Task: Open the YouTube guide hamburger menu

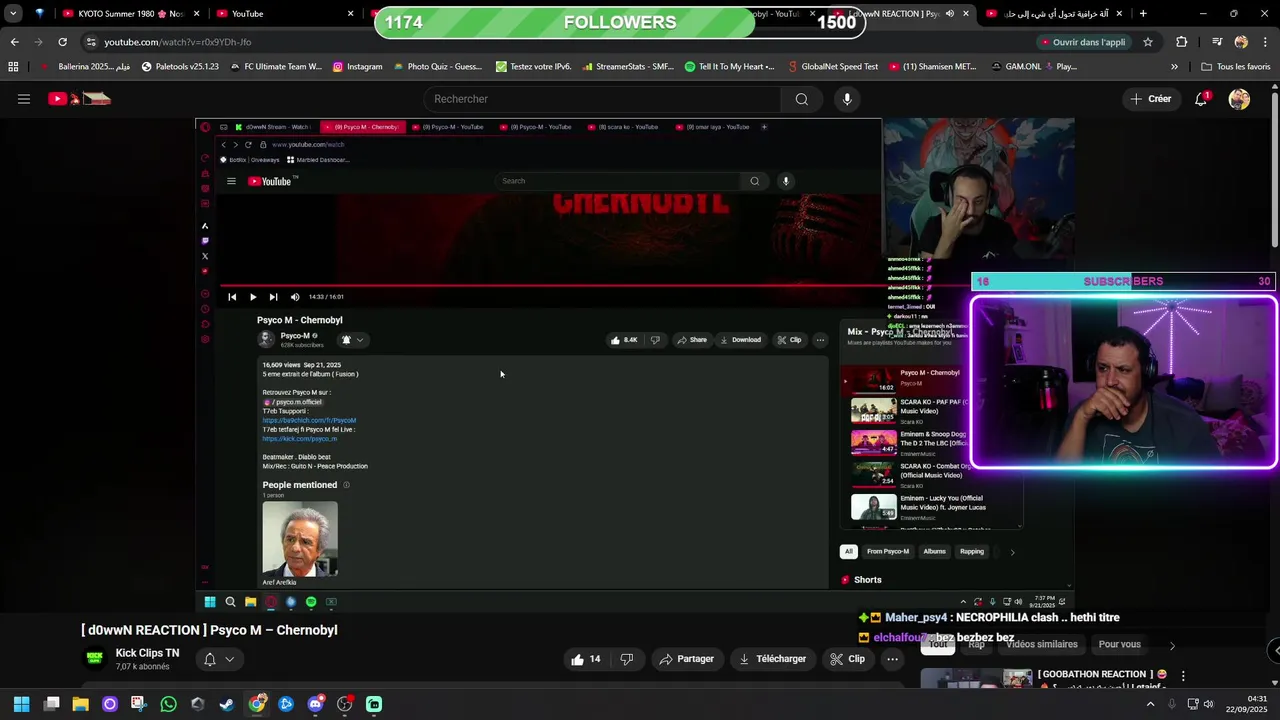Action: pos(24,99)
